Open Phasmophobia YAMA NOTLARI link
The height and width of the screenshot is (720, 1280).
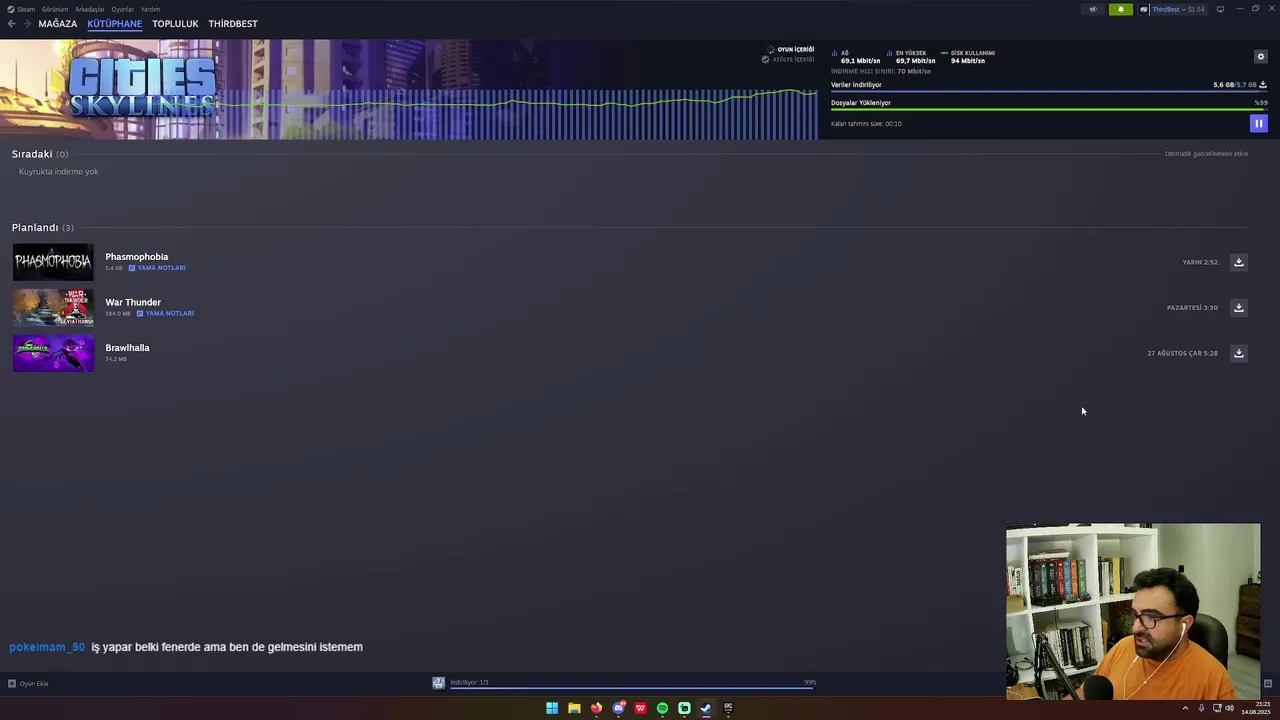[x=157, y=268]
